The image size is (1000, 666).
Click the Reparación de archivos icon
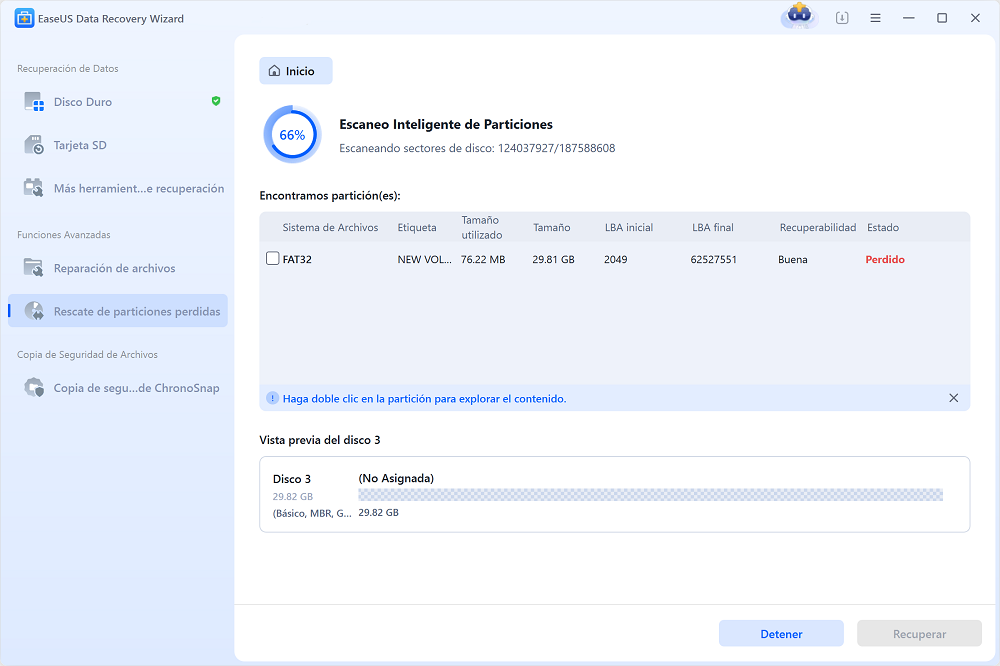coord(34,268)
